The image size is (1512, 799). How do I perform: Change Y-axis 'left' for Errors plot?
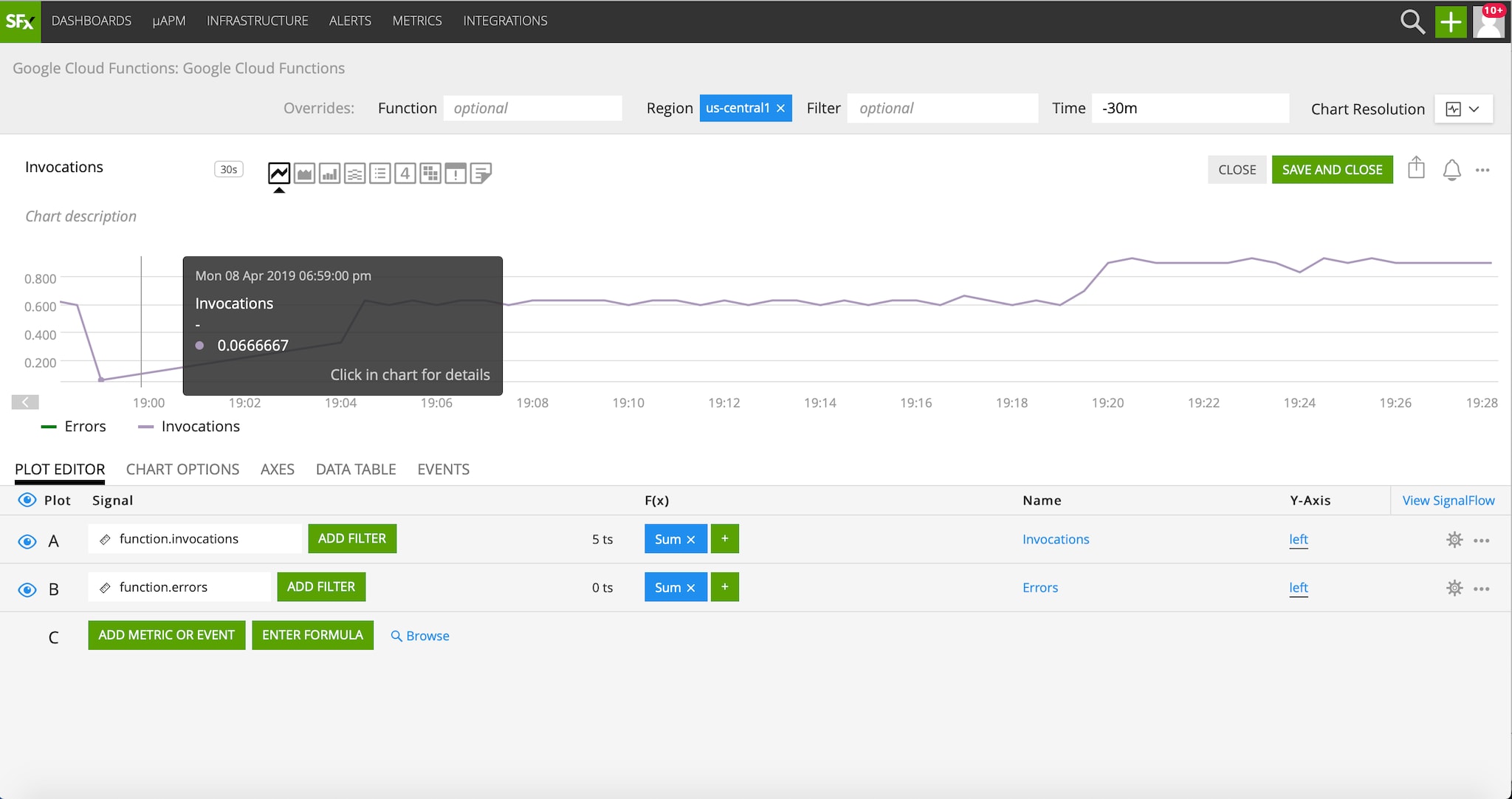tap(1299, 588)
